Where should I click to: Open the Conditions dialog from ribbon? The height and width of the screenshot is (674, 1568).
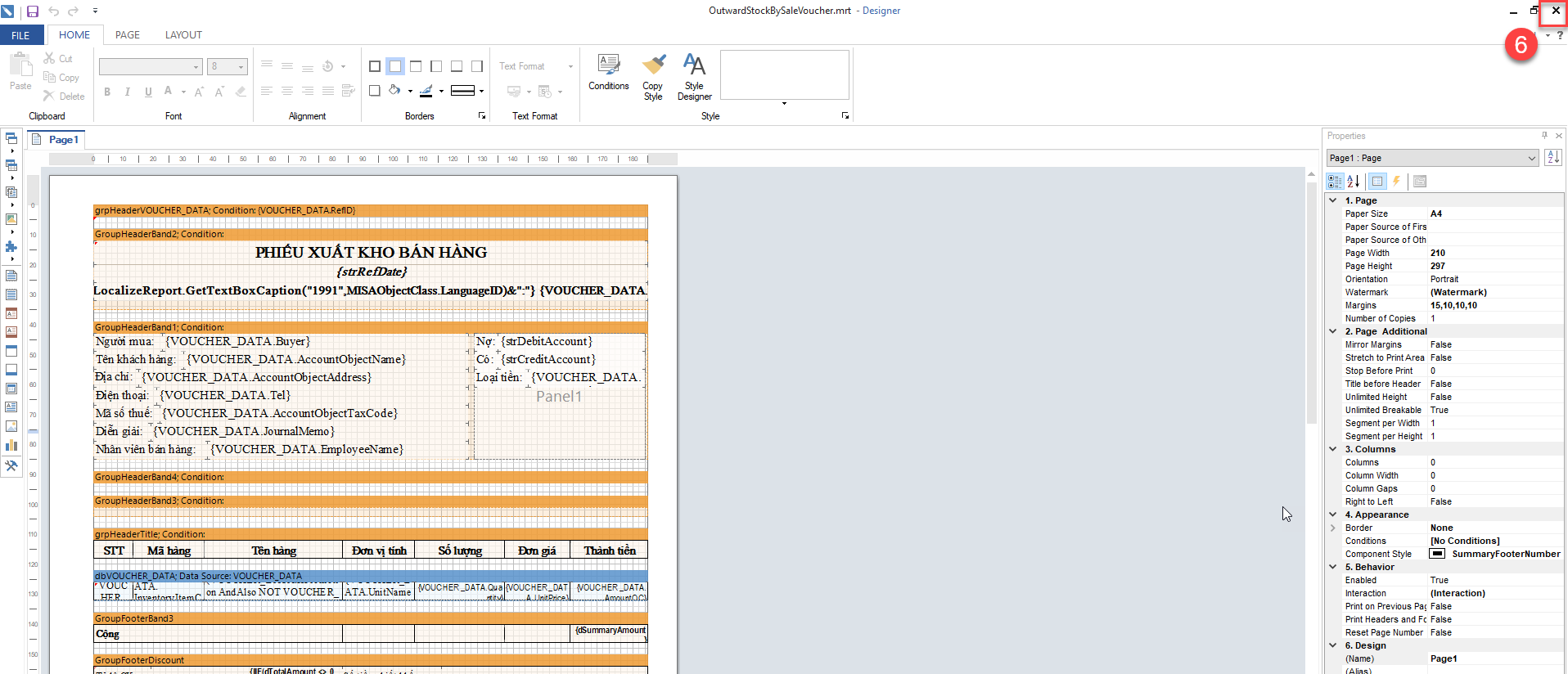[608, 72]
